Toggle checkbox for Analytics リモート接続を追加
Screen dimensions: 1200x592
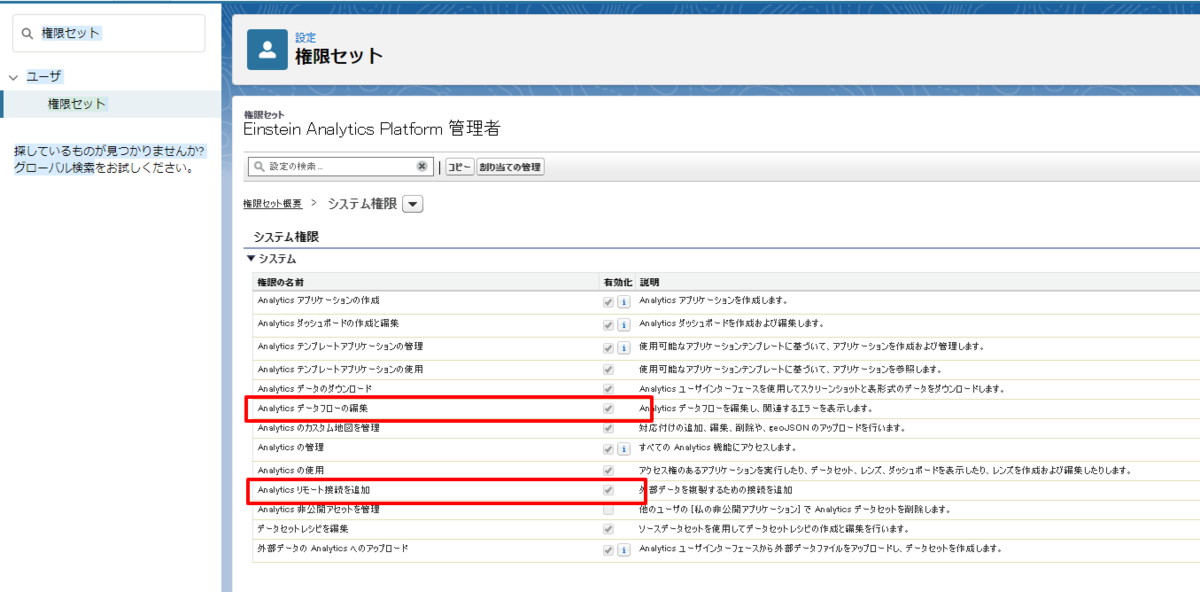point(608,490)
